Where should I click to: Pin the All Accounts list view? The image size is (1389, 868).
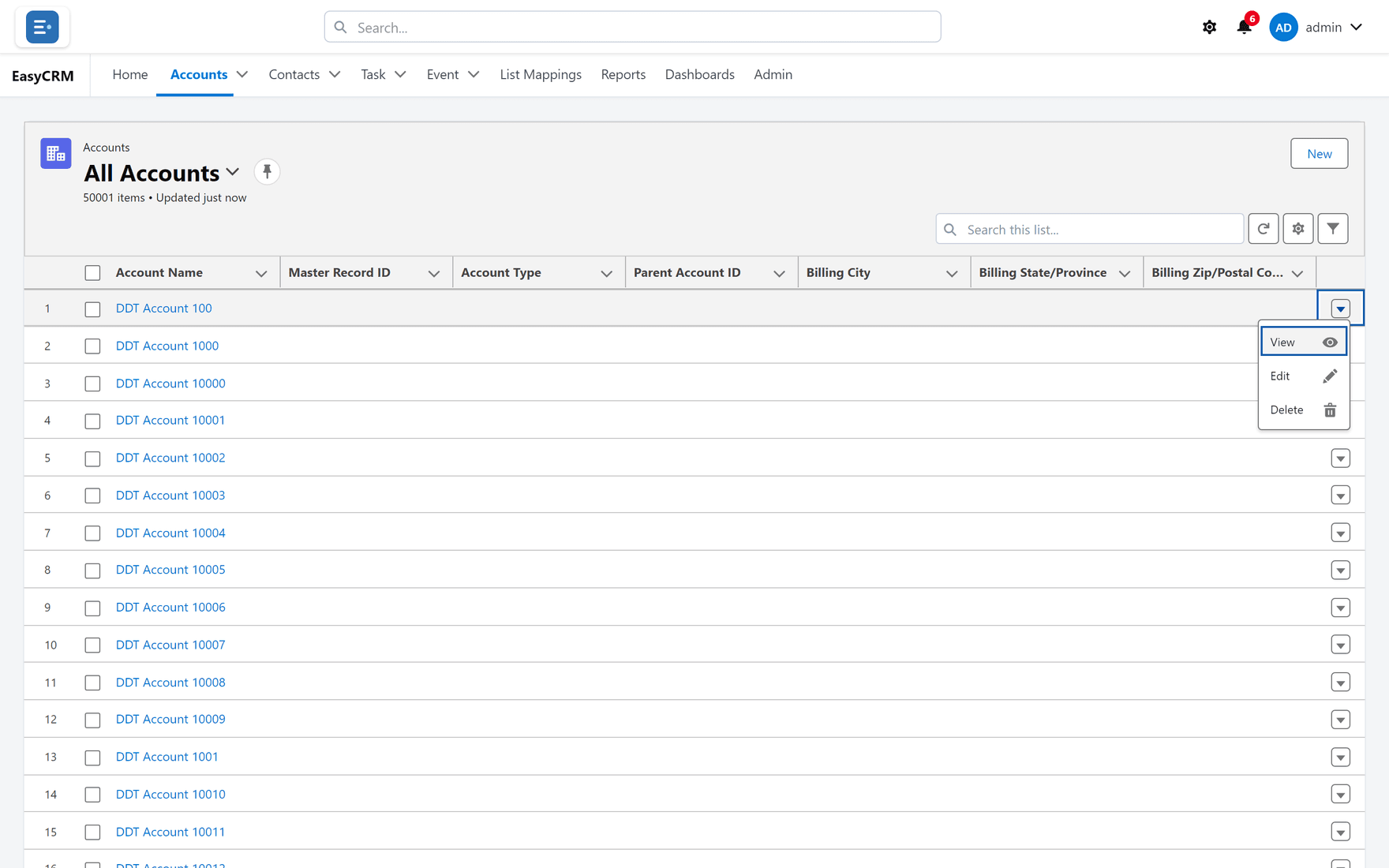(267, 171)
